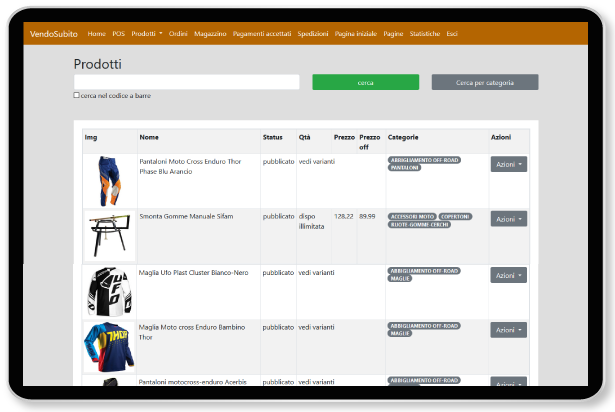Viewport: 615px width, 412px height.
Task: Click the Qtà column header
Action: 304,137
